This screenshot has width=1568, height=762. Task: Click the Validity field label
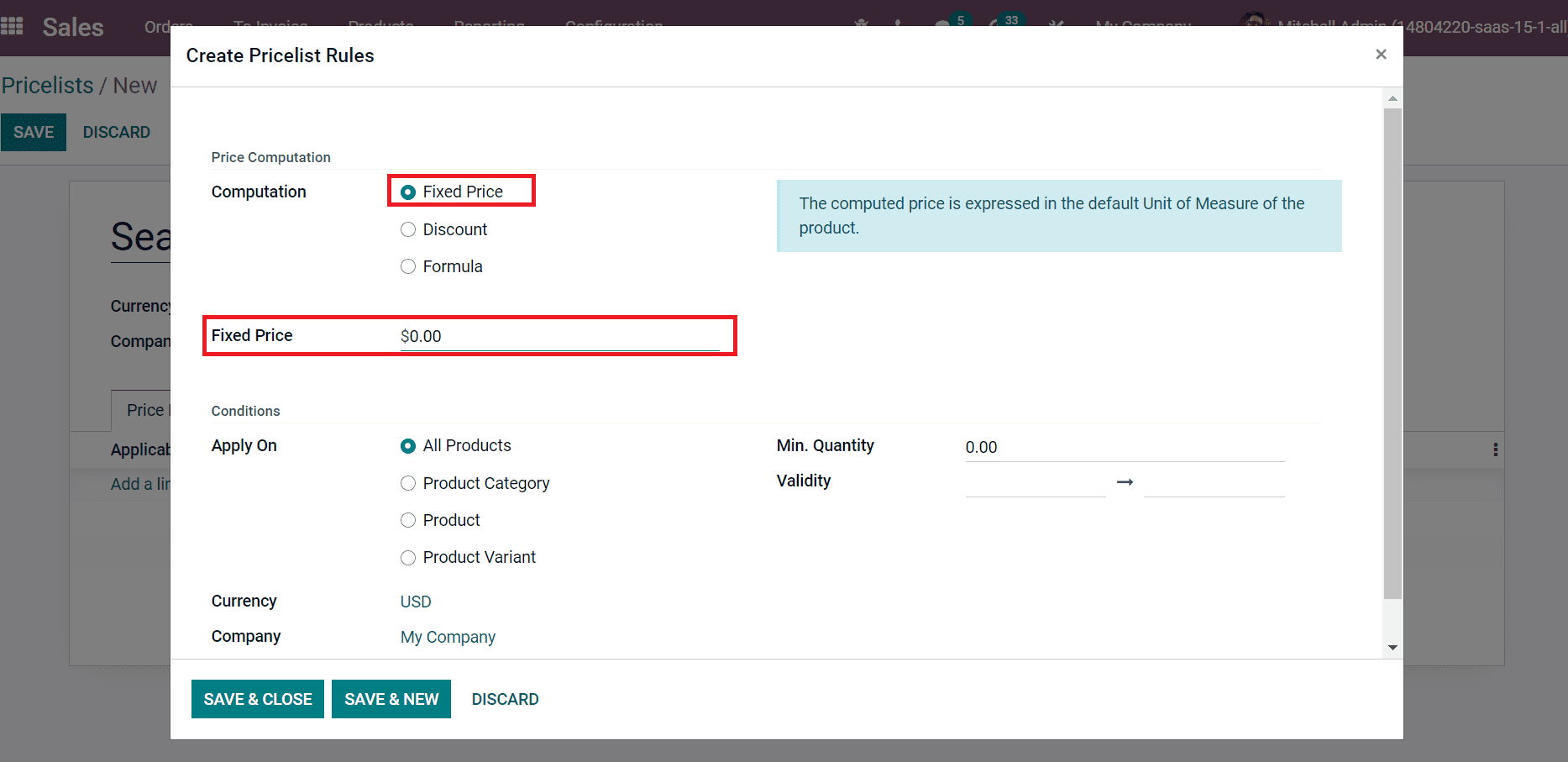[x=804, y=481]
